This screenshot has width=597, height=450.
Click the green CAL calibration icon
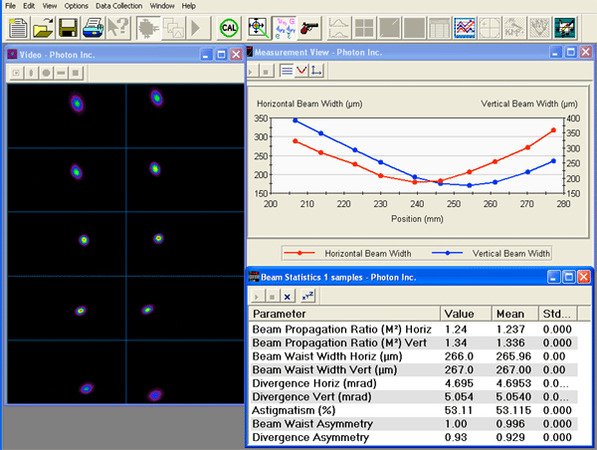[229, 28]
